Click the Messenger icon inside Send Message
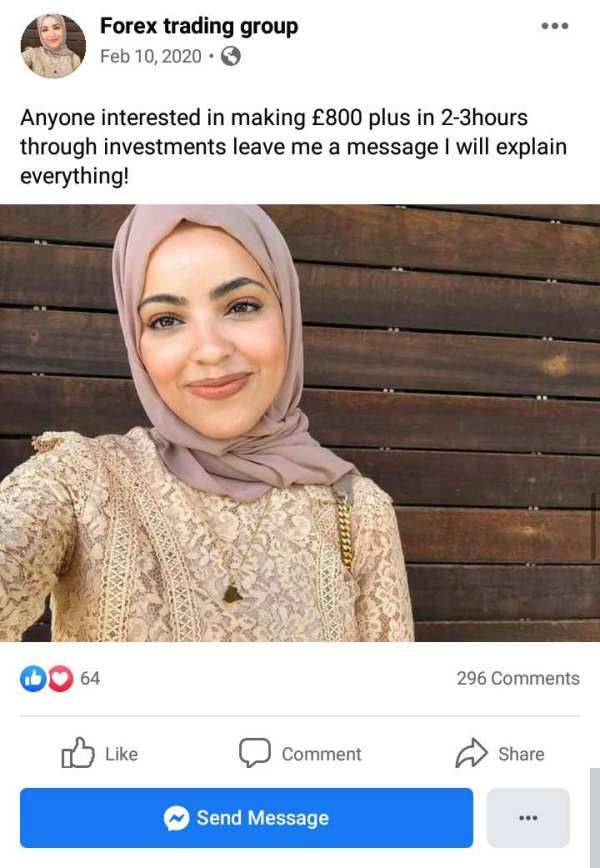The image size is (600, 868). tap(177, 818)
